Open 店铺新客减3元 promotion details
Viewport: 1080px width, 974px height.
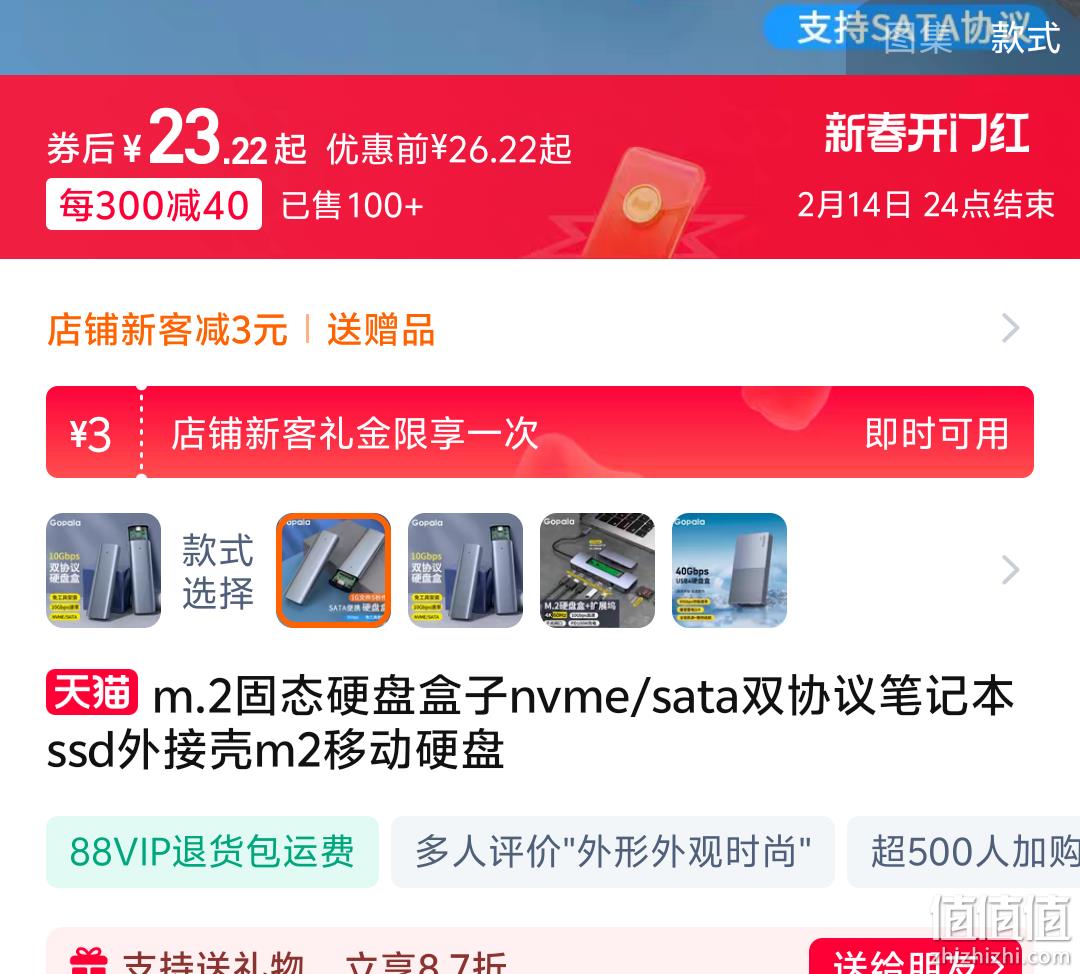click(167, 329)
